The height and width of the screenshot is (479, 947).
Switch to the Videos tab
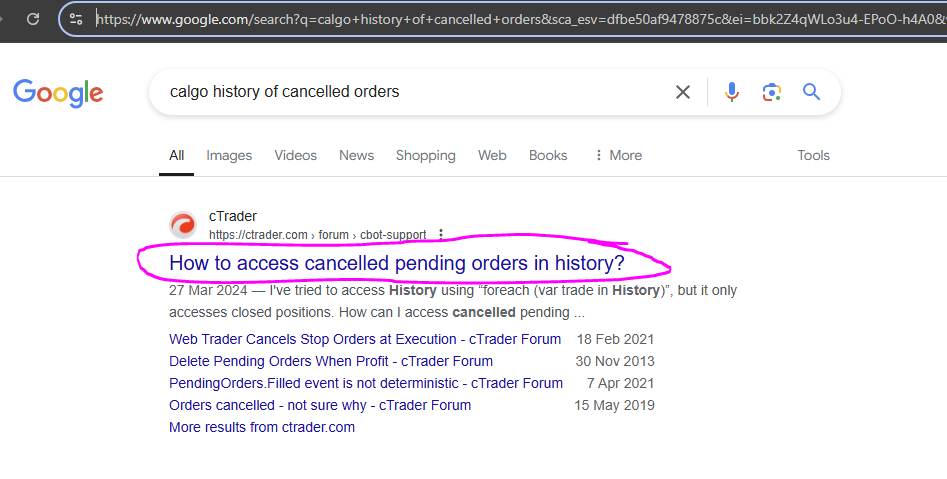coord(295,155)
